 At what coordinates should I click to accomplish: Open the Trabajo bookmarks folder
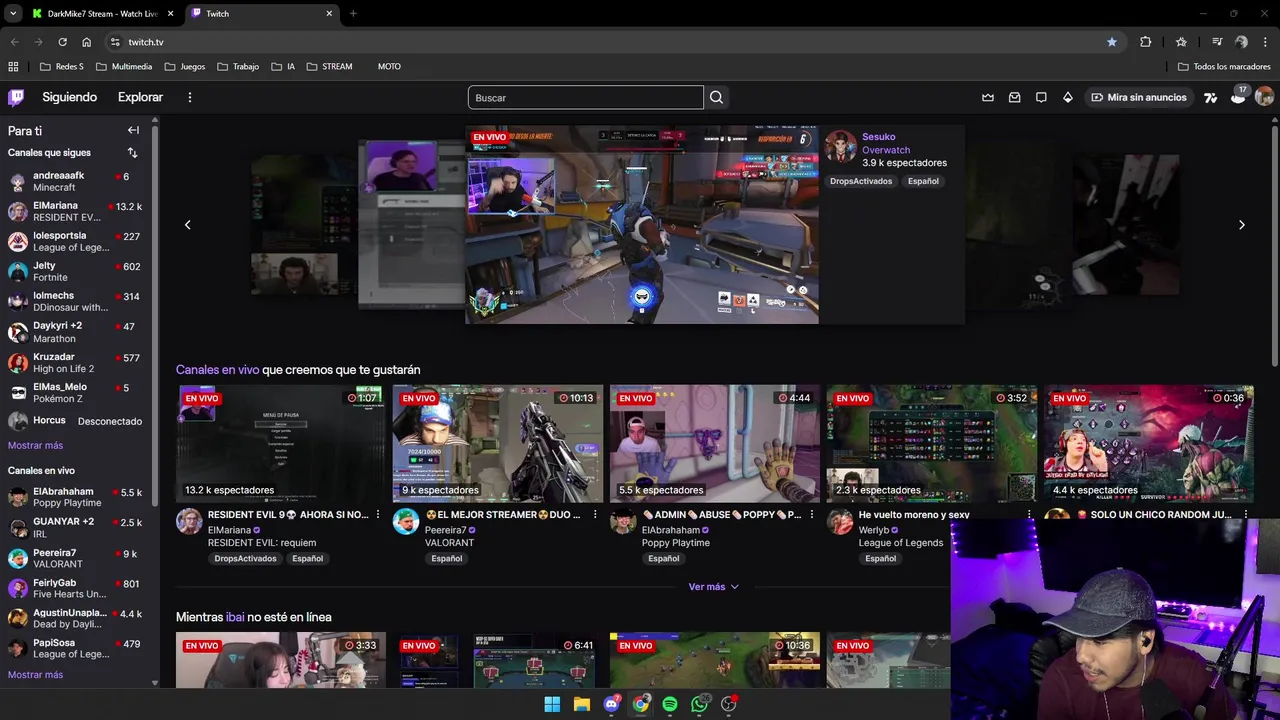[238, 67]
